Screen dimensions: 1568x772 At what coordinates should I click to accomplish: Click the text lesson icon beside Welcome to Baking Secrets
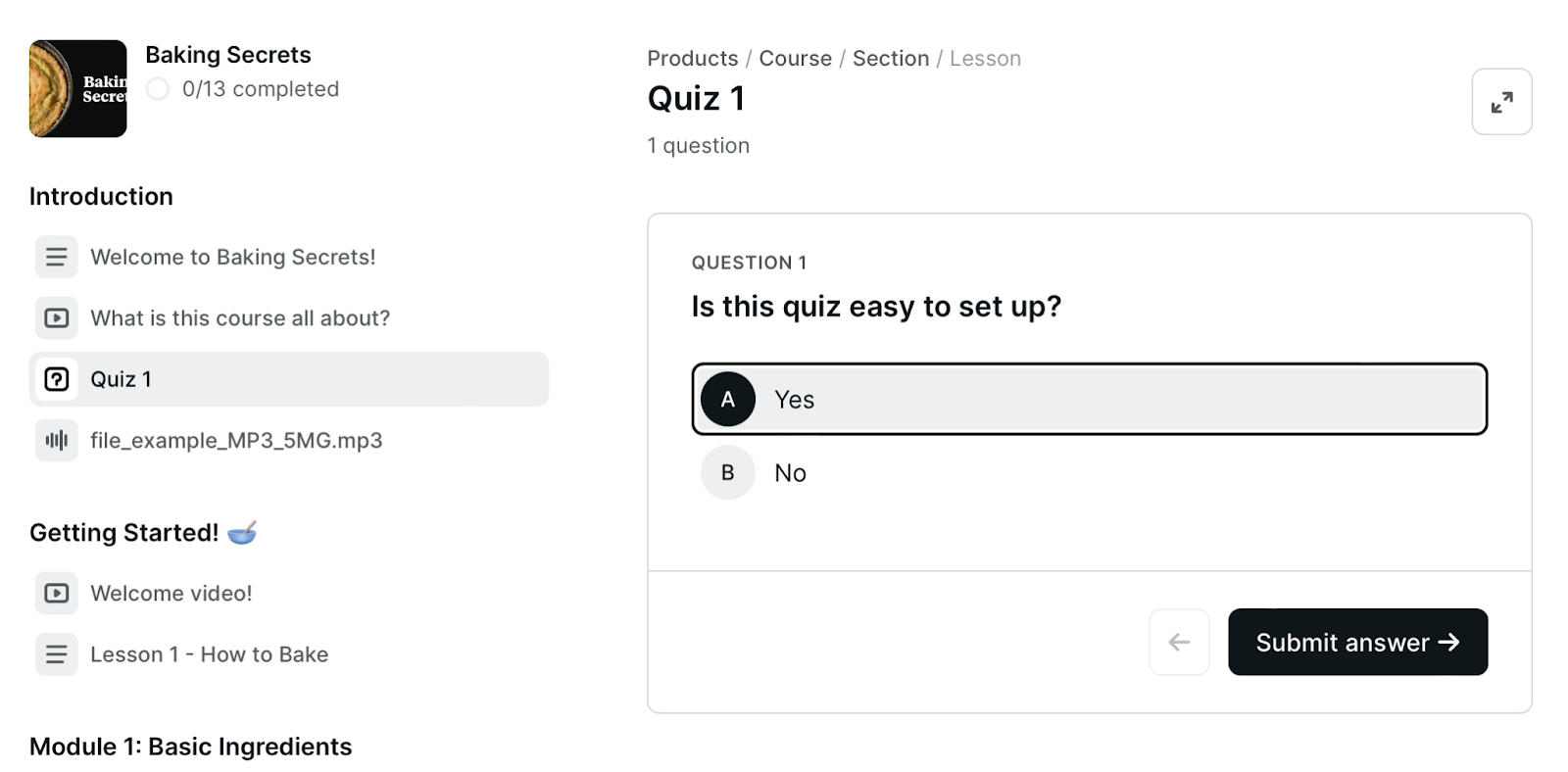coord(56,257)
